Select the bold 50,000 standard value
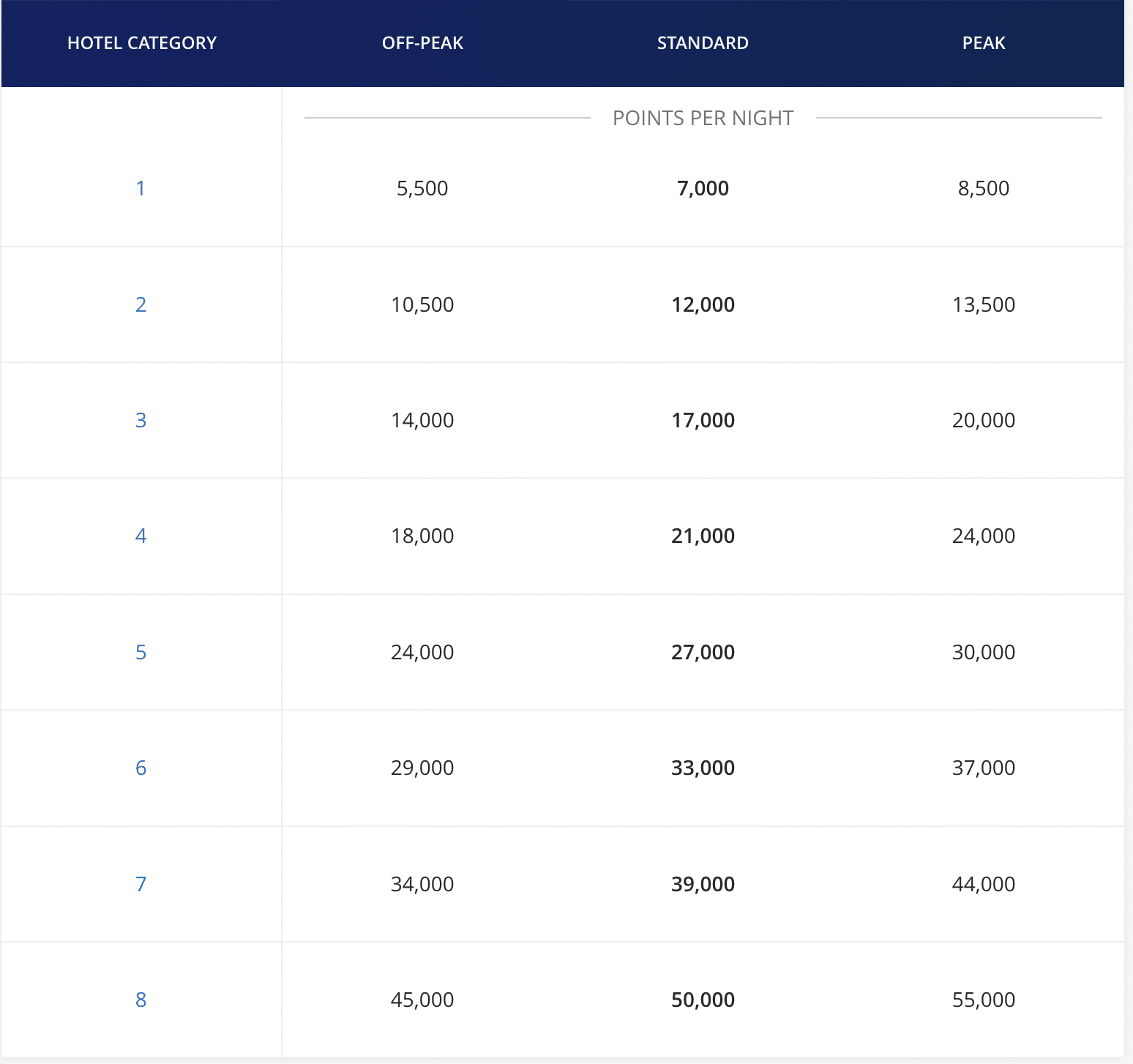Screen dimensions: 1133x1064 click(703, 1000)
